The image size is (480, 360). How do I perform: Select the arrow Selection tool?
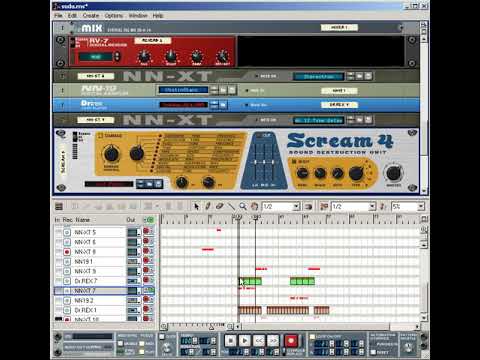(x=197, y=207)
